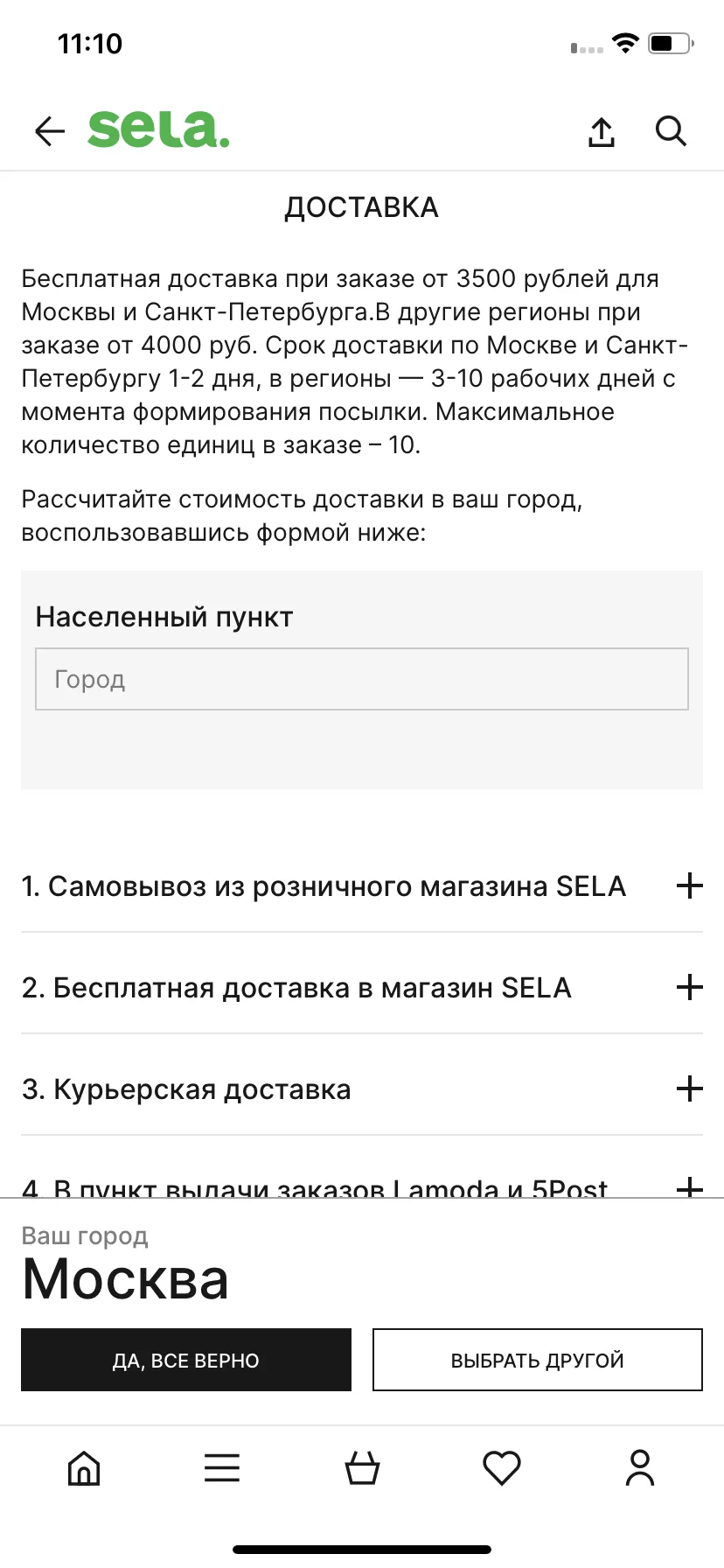Open favorites heart icon

502,1467
